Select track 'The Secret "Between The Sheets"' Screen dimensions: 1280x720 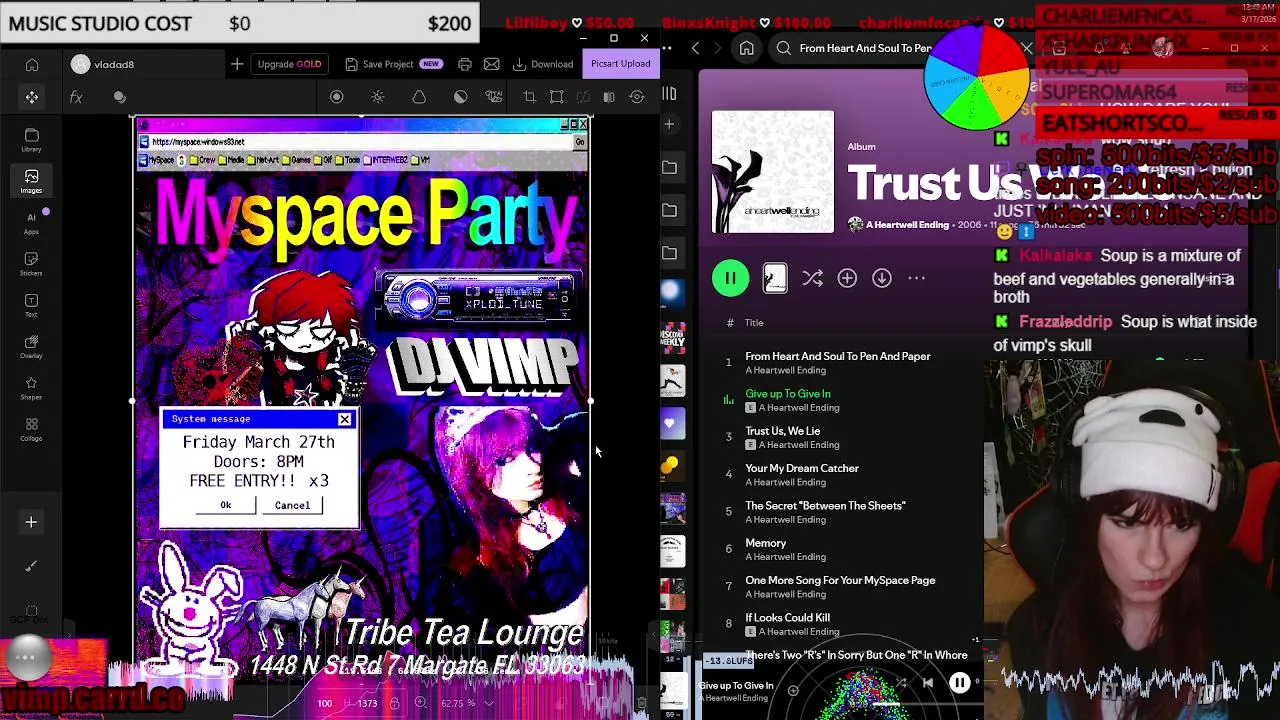(x=825, y=506)
